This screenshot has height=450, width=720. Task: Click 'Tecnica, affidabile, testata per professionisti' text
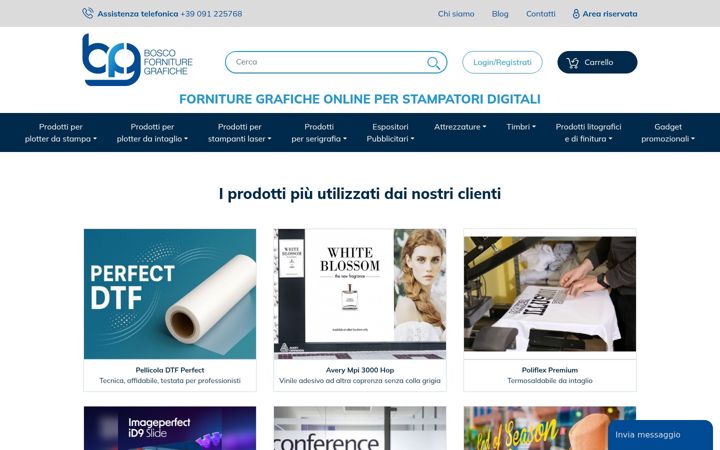click(x=170, y=381)
